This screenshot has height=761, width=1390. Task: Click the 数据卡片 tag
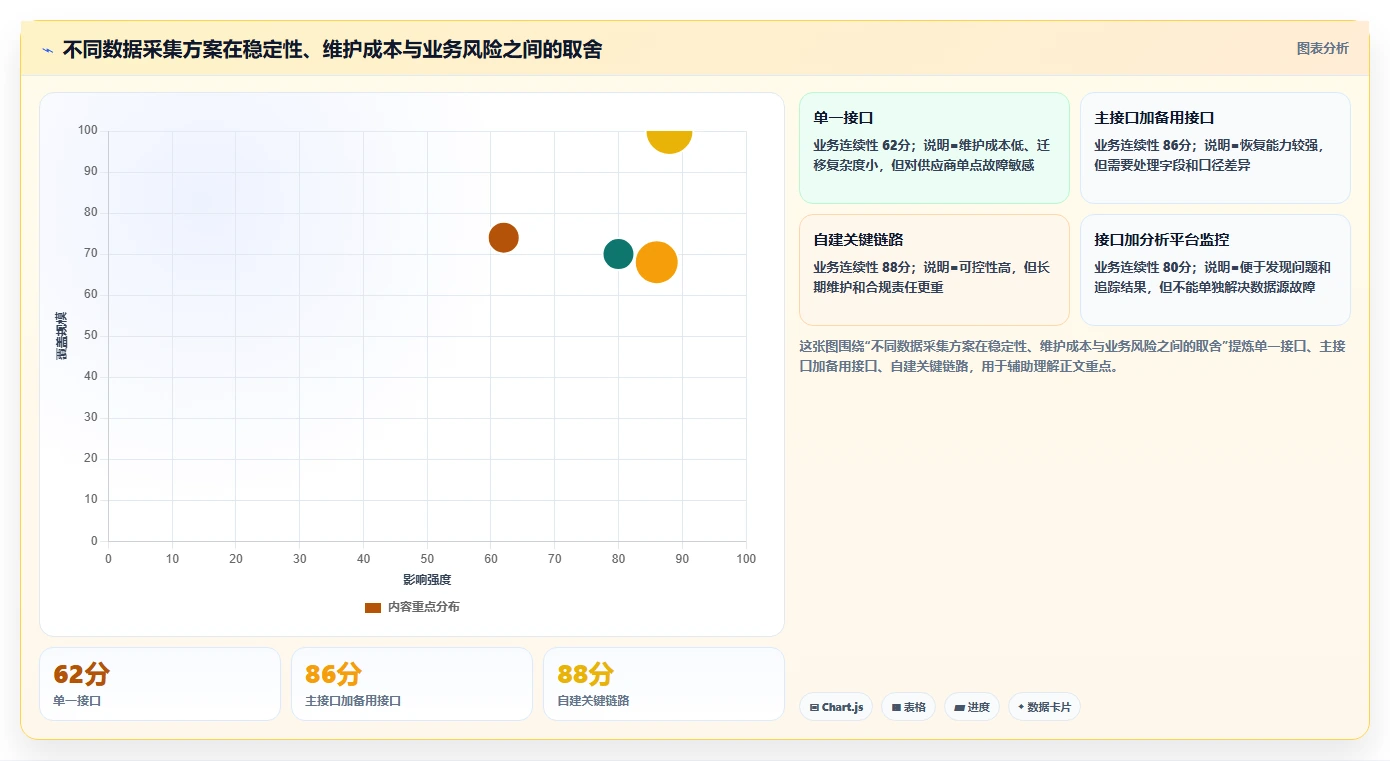point(1044,707)
